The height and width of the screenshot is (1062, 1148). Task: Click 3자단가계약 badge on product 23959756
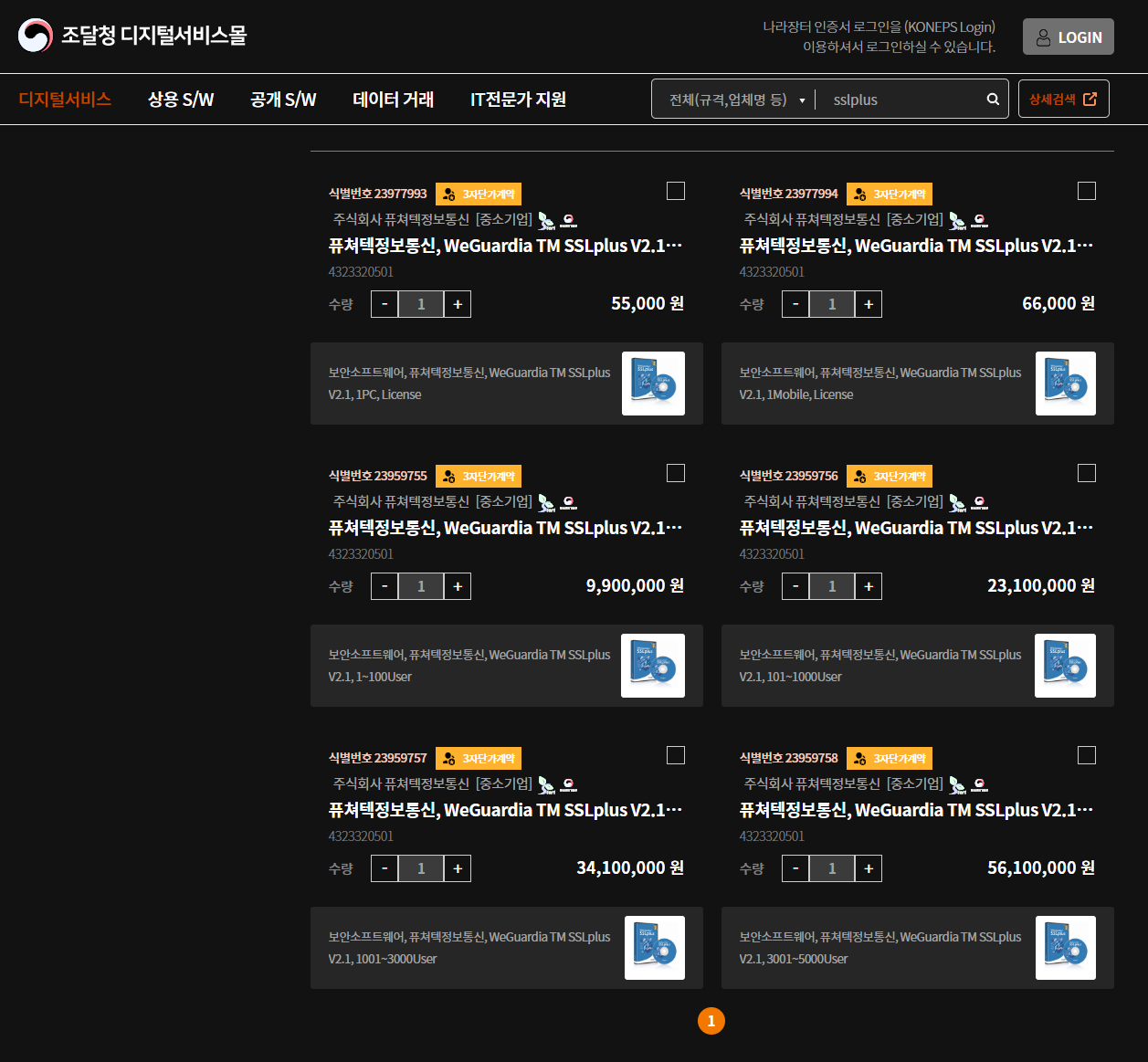pyautogui.click(x=890, y=476)
